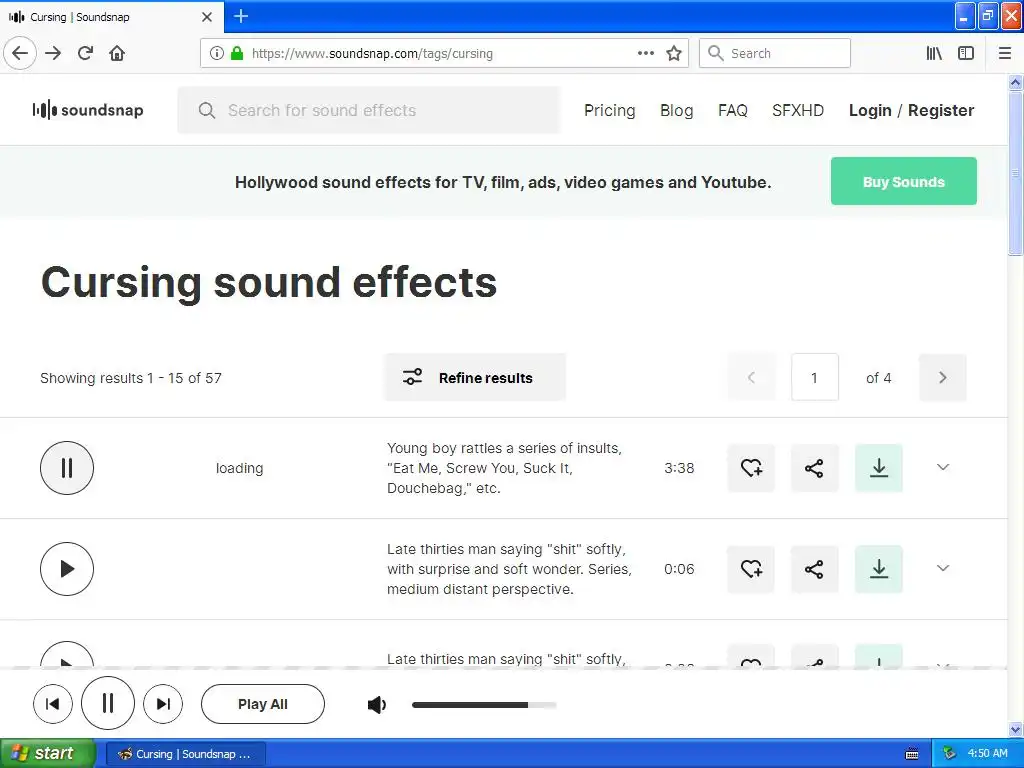Click the soundsnap logo
1024x768 pixels.
pos(88,110)
